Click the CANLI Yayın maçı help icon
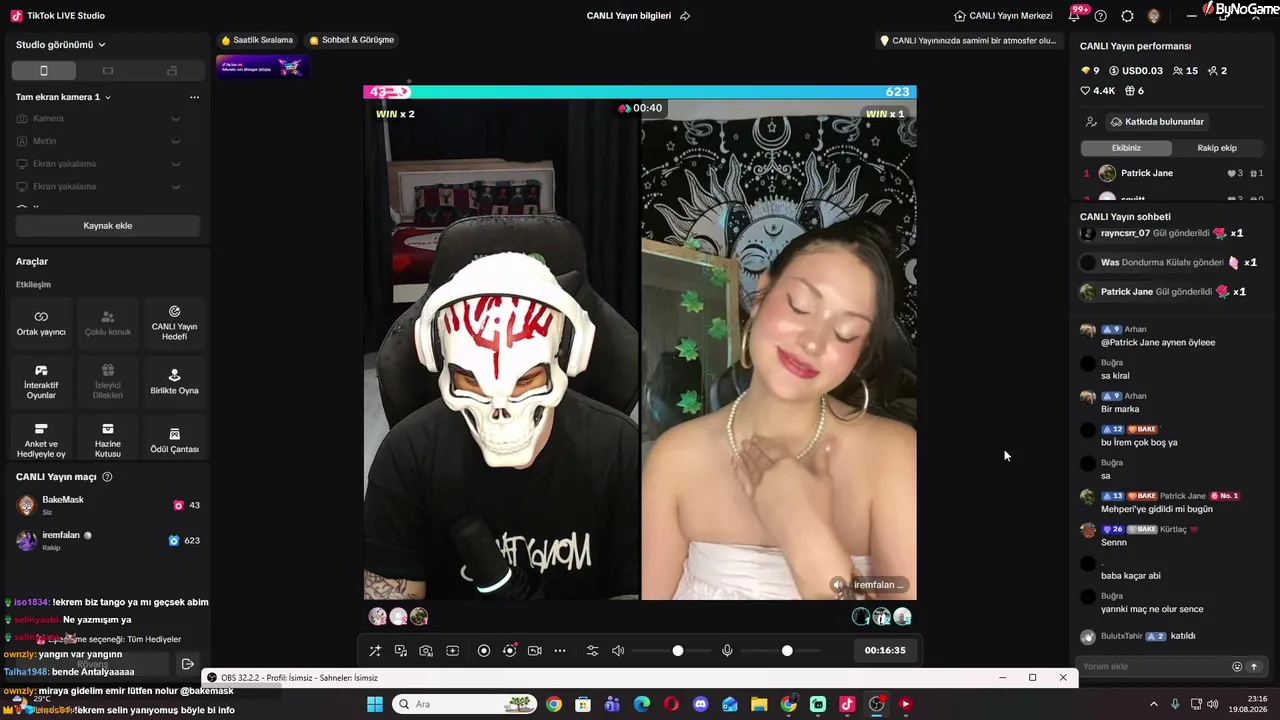1280x720 pixels. pyautogui.click(x=107, y=477)
